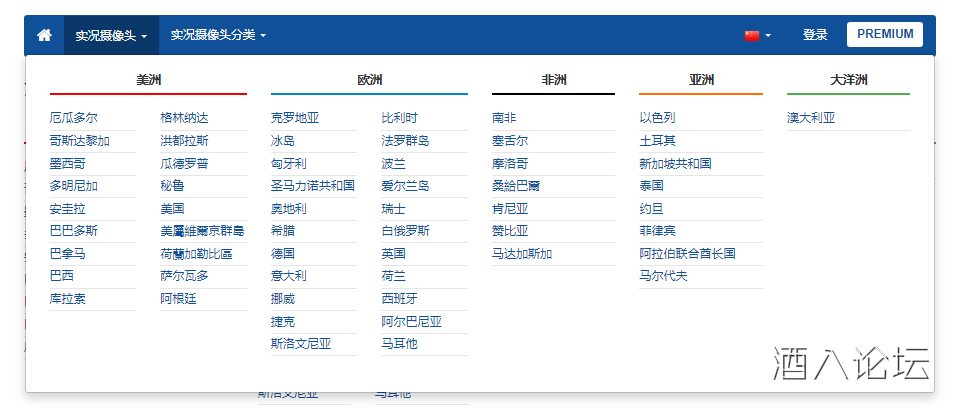Go to 南非 under Africa
956x408 pixels.
[x=504, y=118]
